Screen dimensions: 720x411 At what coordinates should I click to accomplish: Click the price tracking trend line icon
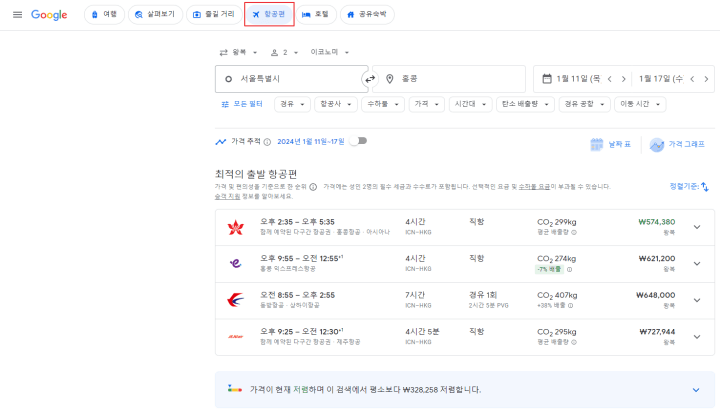click(x=220, y=142)
